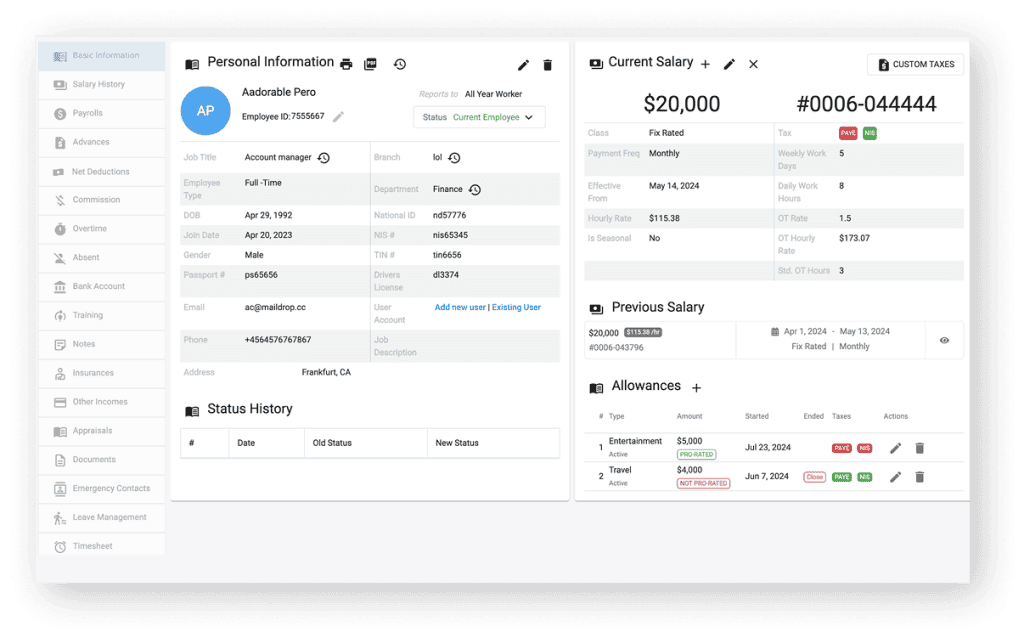Viewport: 1024px width, 638px height.
Task: Click Date column in Status History
Action: click(246, 443)
